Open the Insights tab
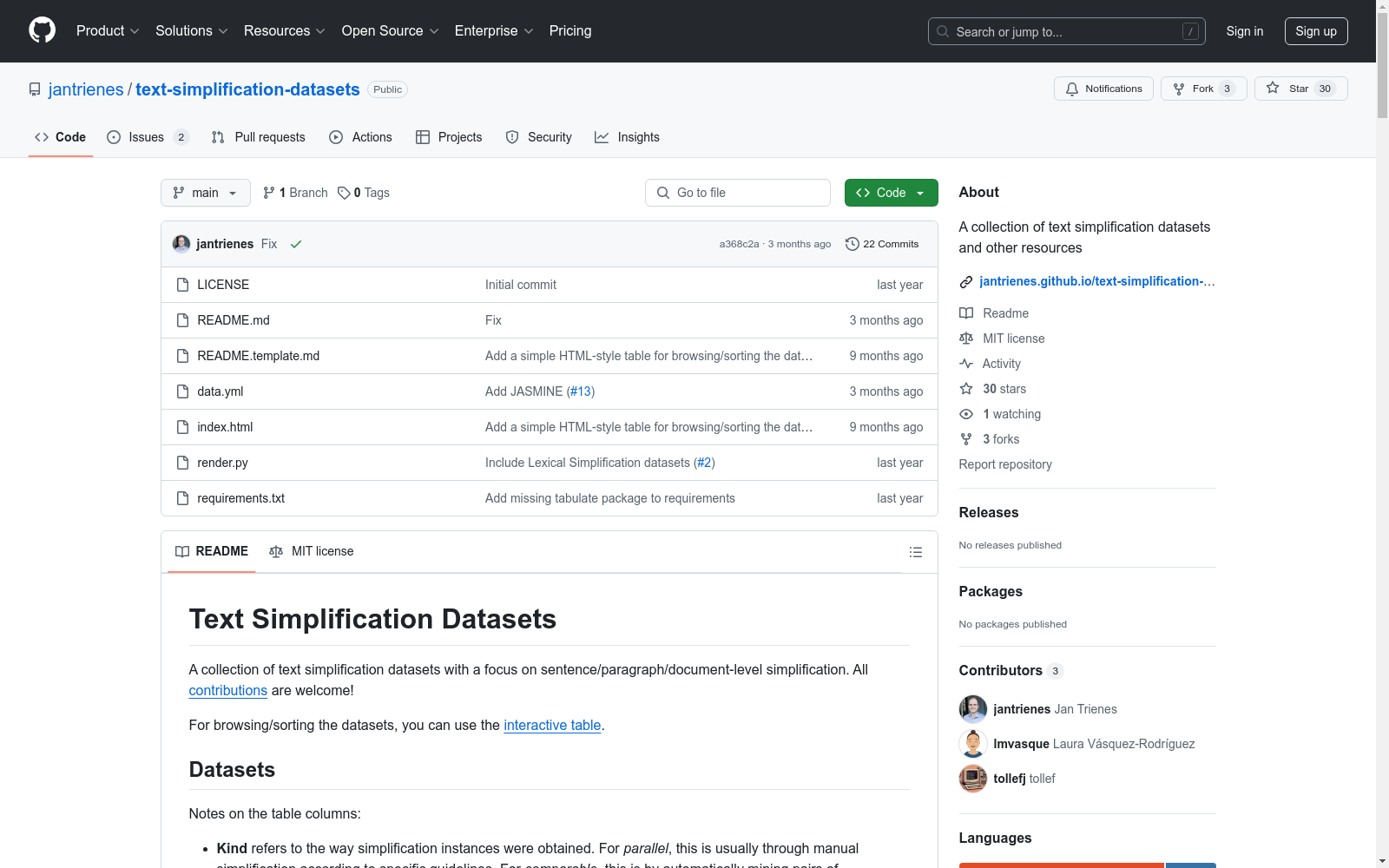This screenshot has height=868, width=1389. (627, 137)
